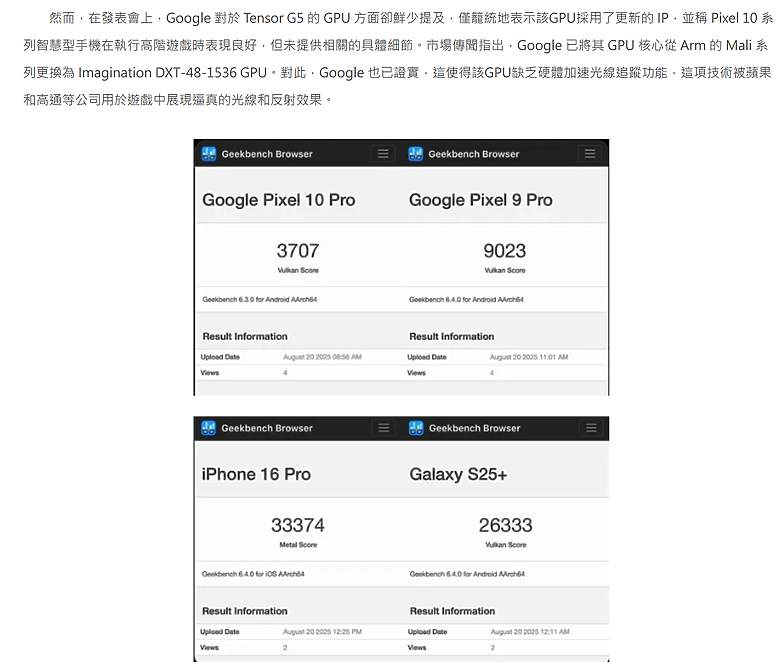This screenshot has width=780, height=667.
Task: Open hamburger menu in Galaxy S25+ panel
Action: click(591, 428)
